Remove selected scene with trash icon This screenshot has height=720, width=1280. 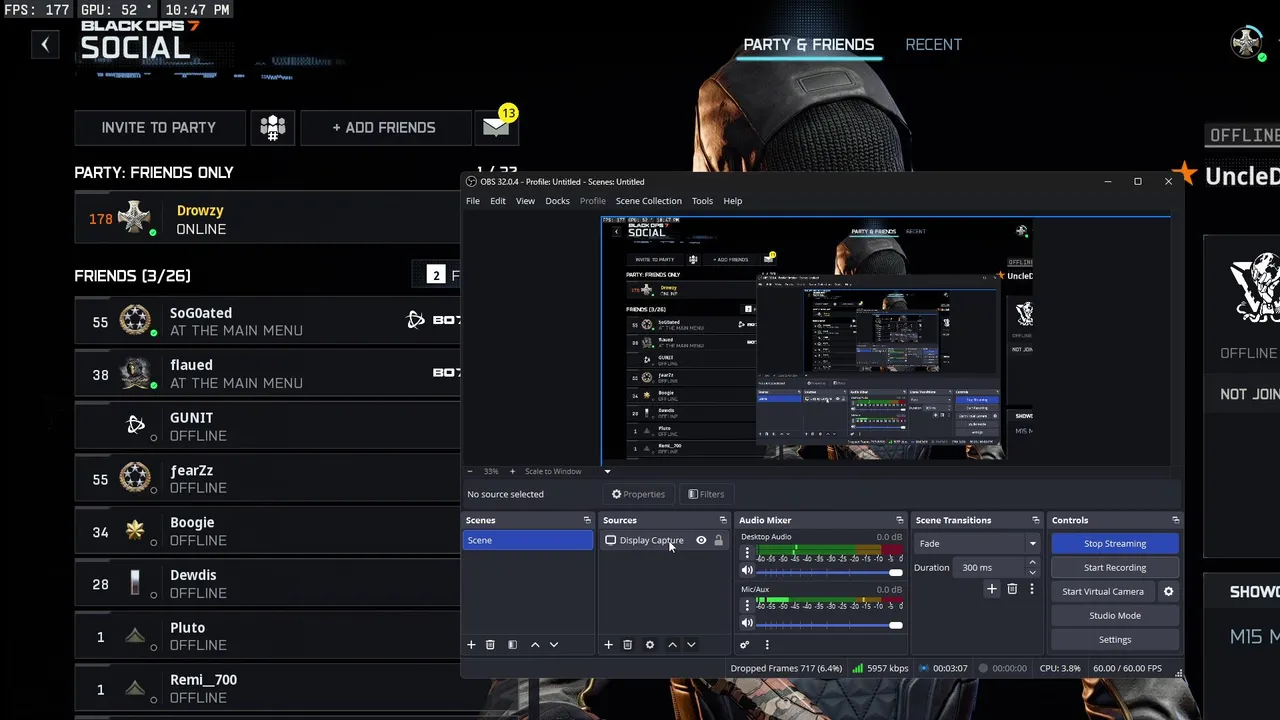tap(490, 645)
